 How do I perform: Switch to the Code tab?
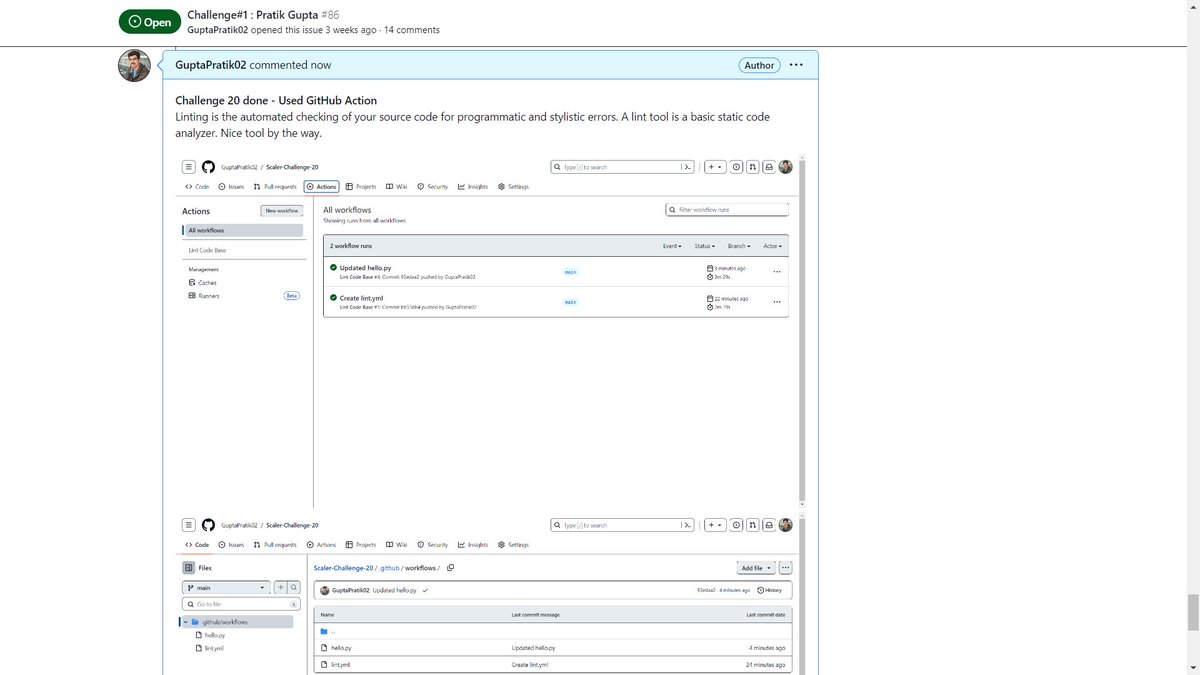click(199, 186)
